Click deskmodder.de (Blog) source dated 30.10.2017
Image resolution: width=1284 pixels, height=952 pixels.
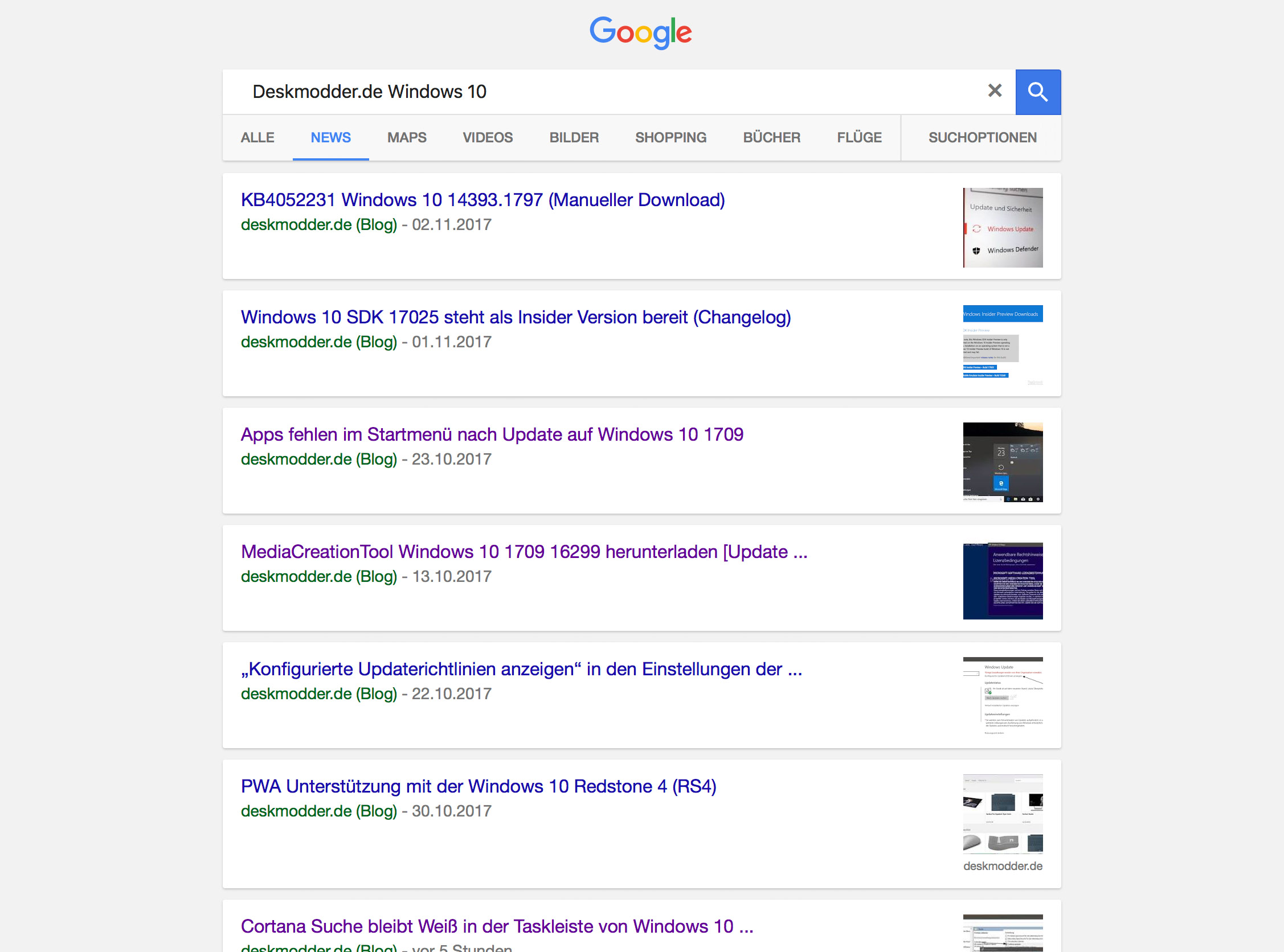(319, 811)
